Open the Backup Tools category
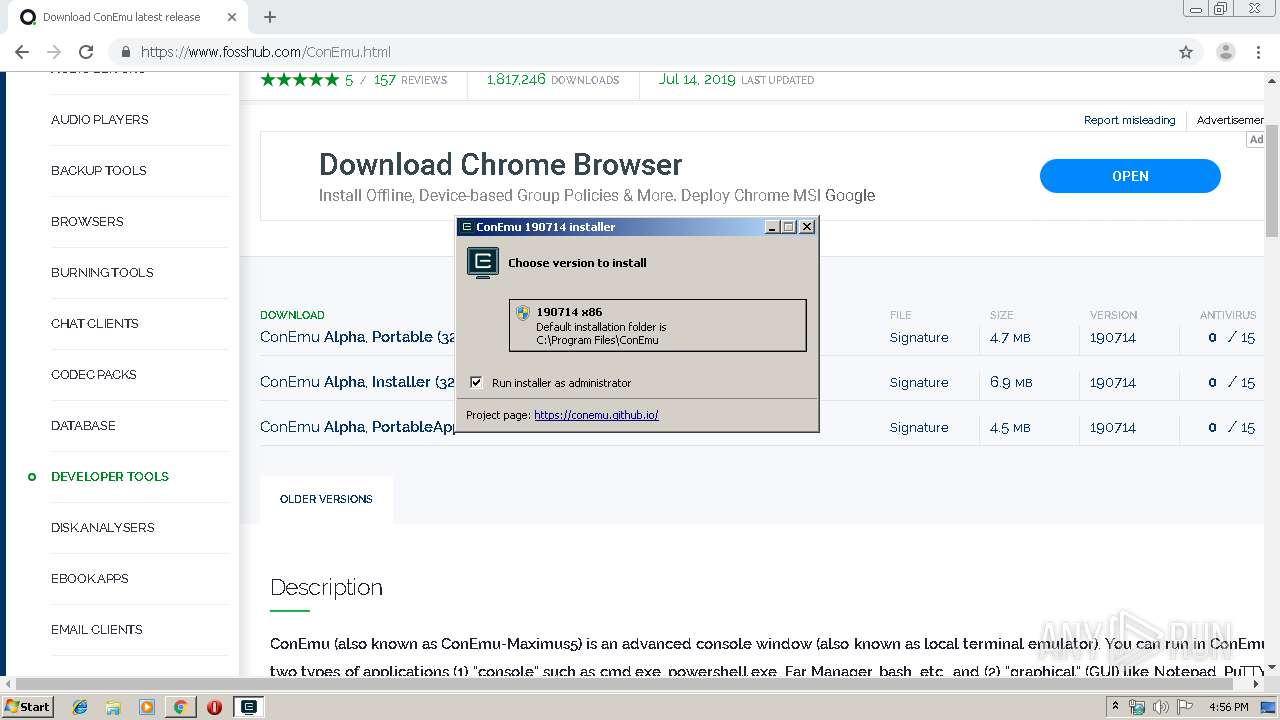Image resolution: width=1280 pixels, height=720 pixels. coord(99,170)
